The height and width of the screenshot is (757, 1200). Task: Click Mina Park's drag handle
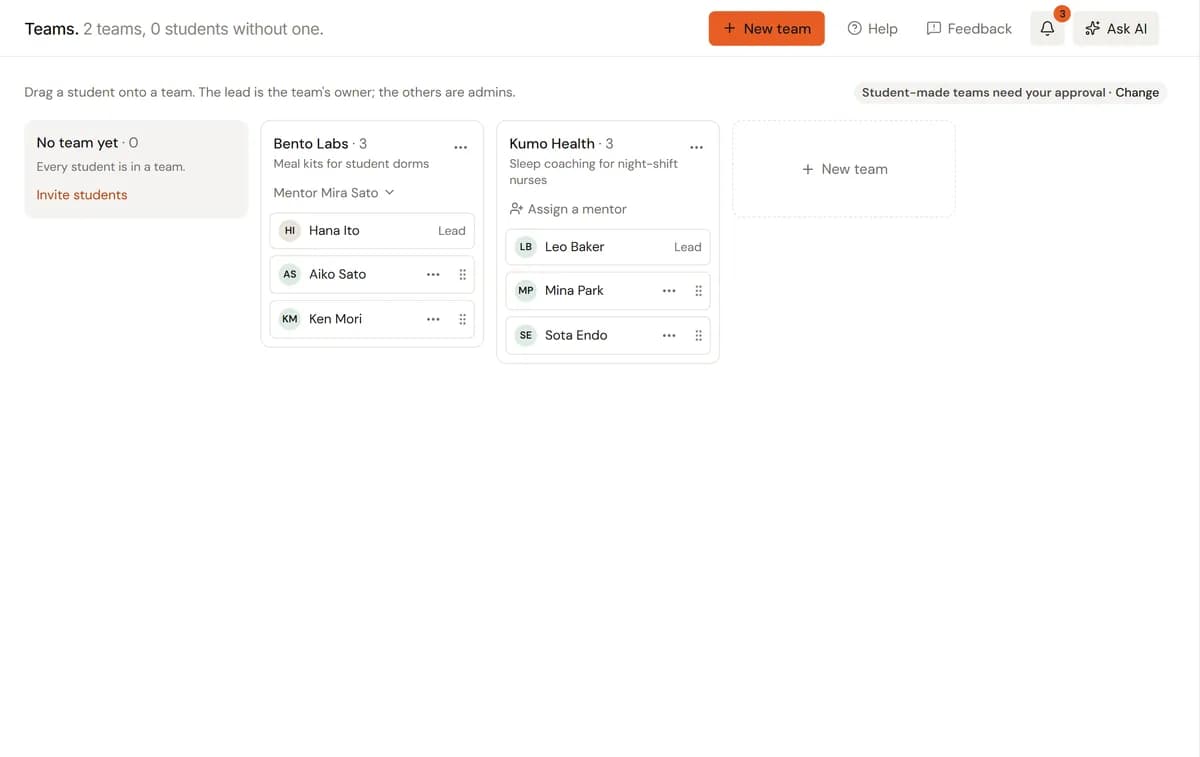pyautogui.click(x=698, y=291)
